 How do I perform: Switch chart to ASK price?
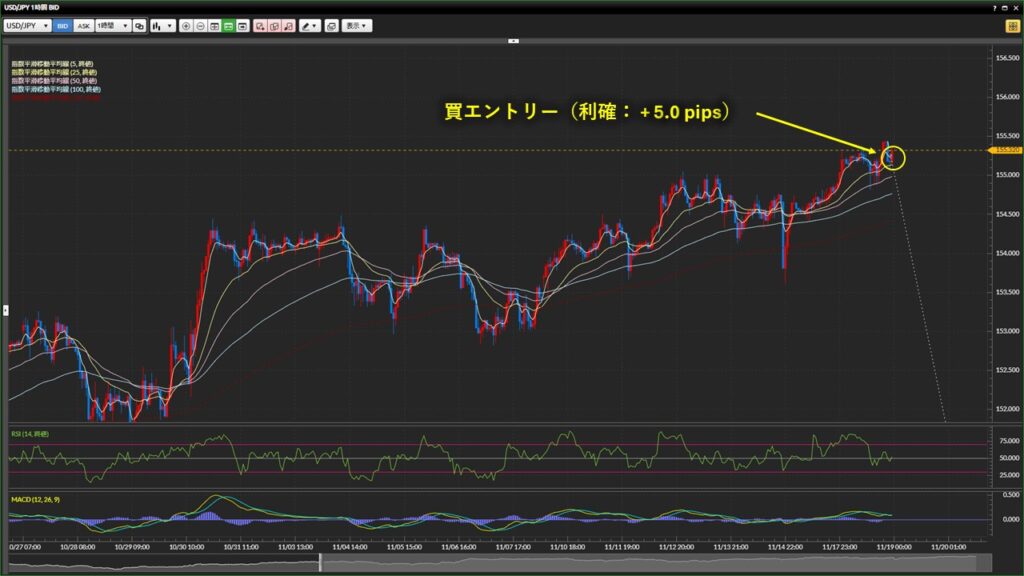tap(84, 25)
